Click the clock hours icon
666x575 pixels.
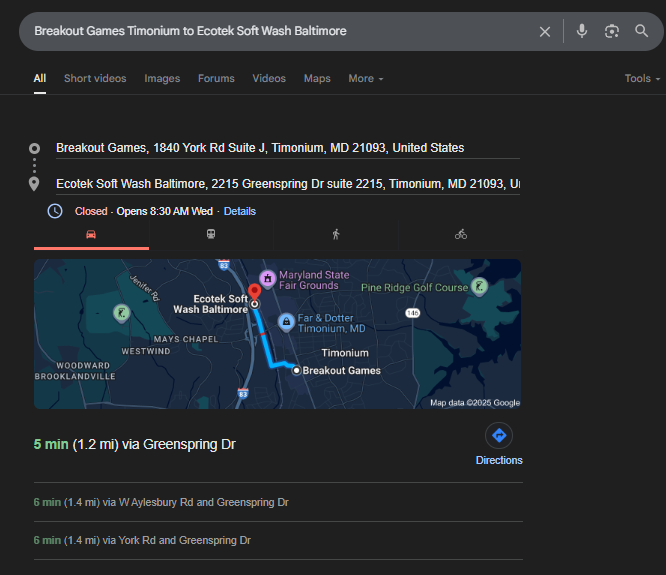point(55,211)
